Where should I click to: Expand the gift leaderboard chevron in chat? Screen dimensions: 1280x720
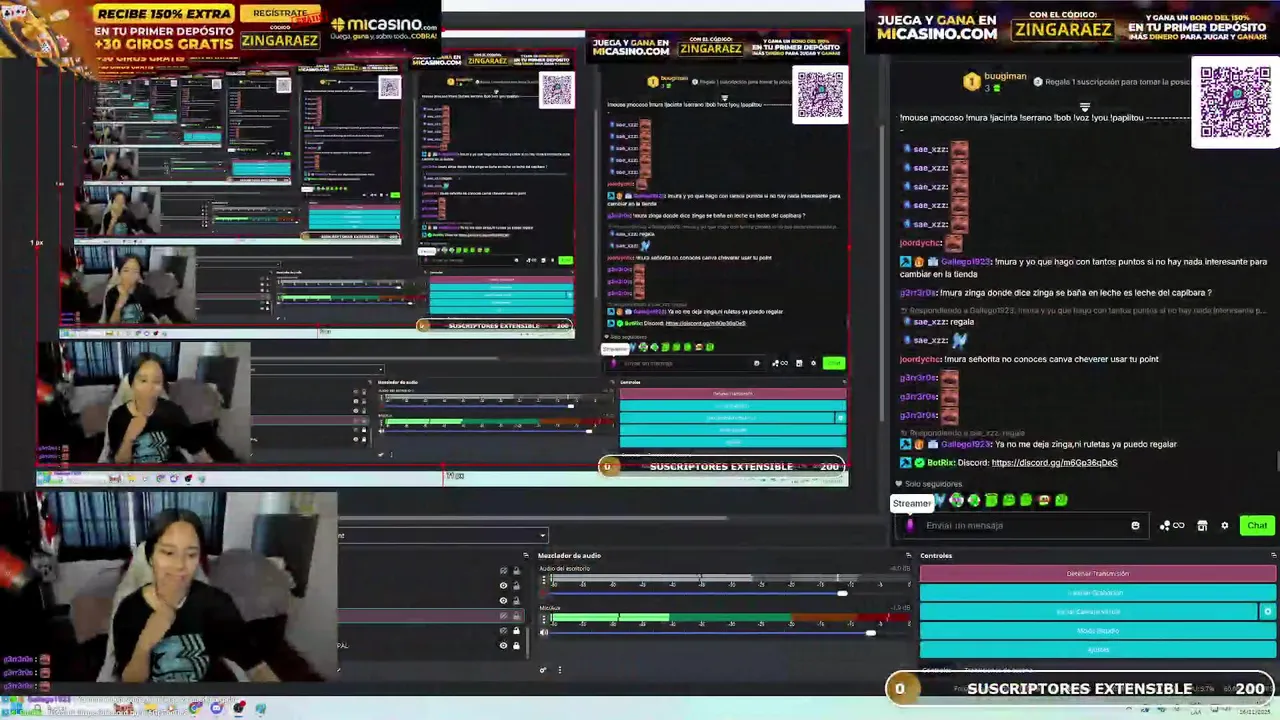[1084, 106]
